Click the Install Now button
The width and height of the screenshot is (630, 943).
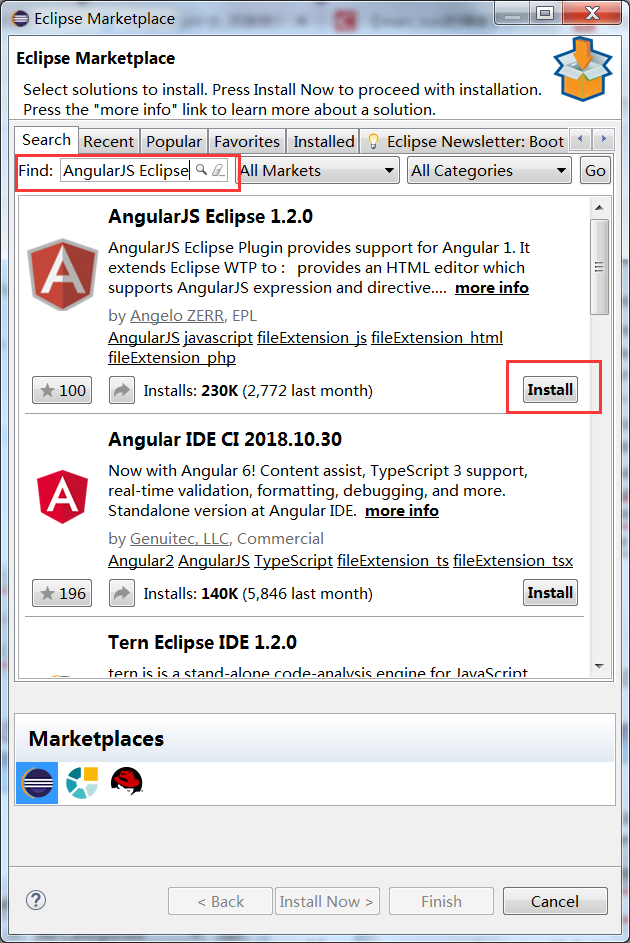326,901
